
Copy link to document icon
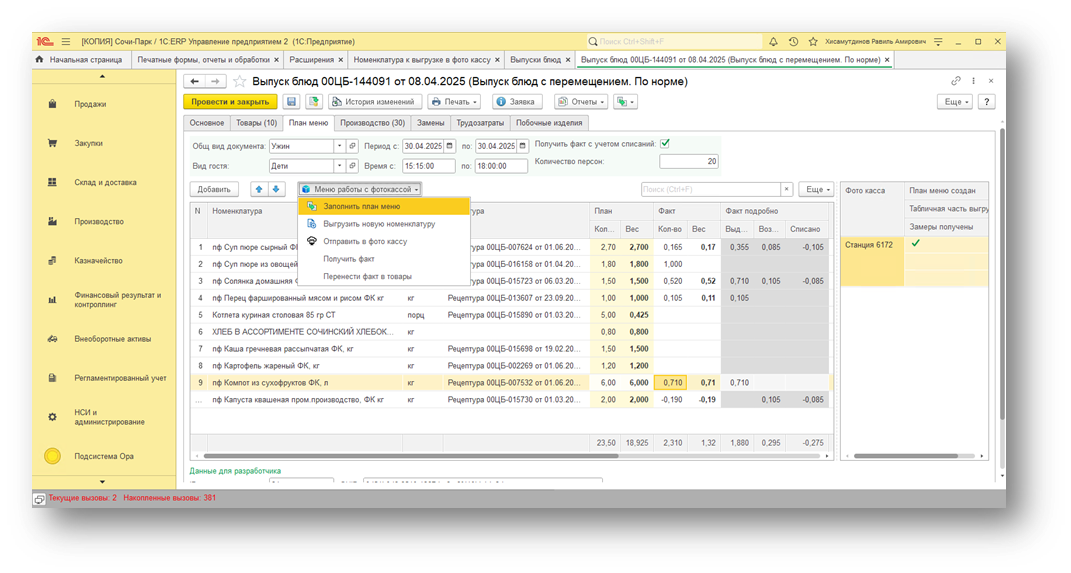pos(956,81)
